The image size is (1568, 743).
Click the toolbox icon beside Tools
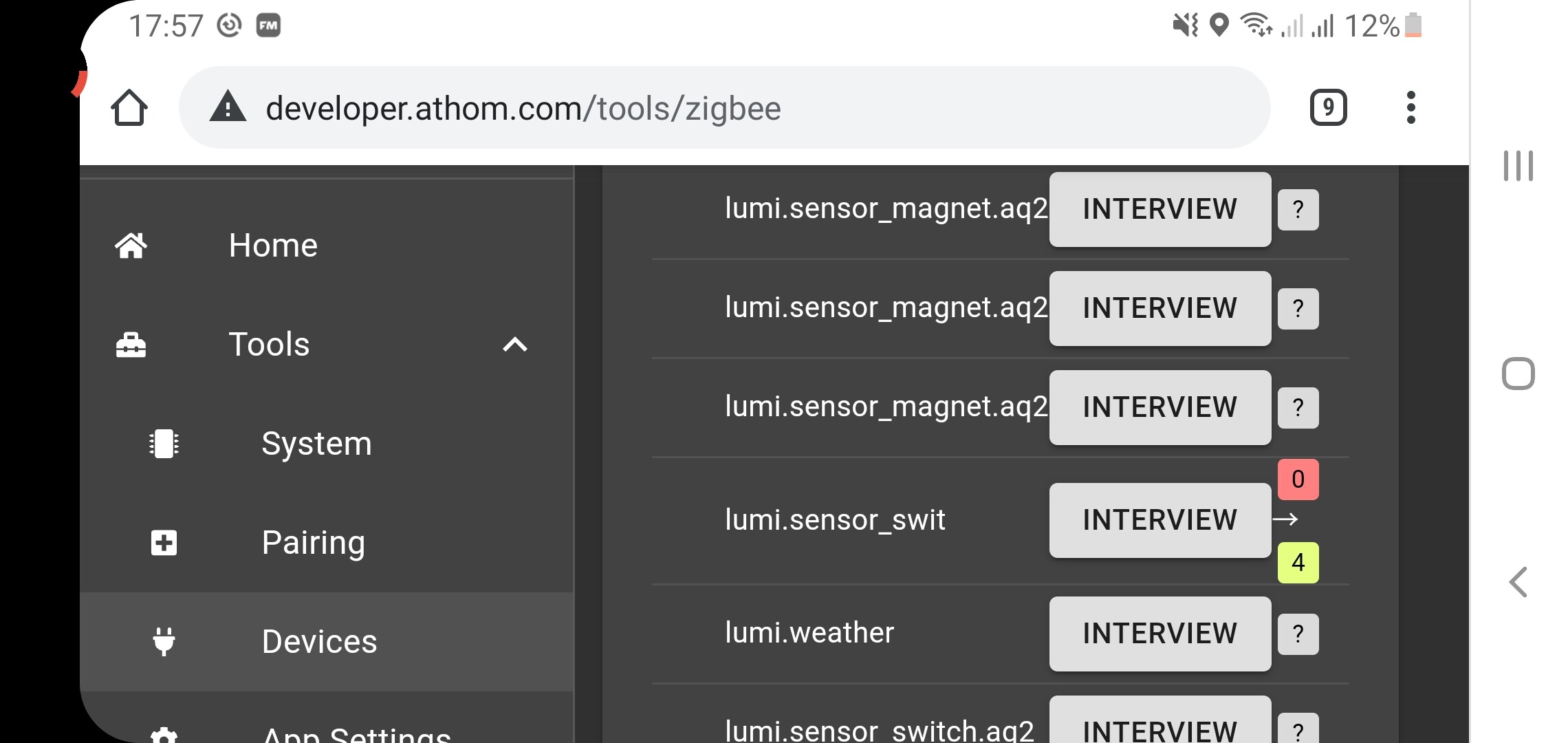[x=131, y=345]
